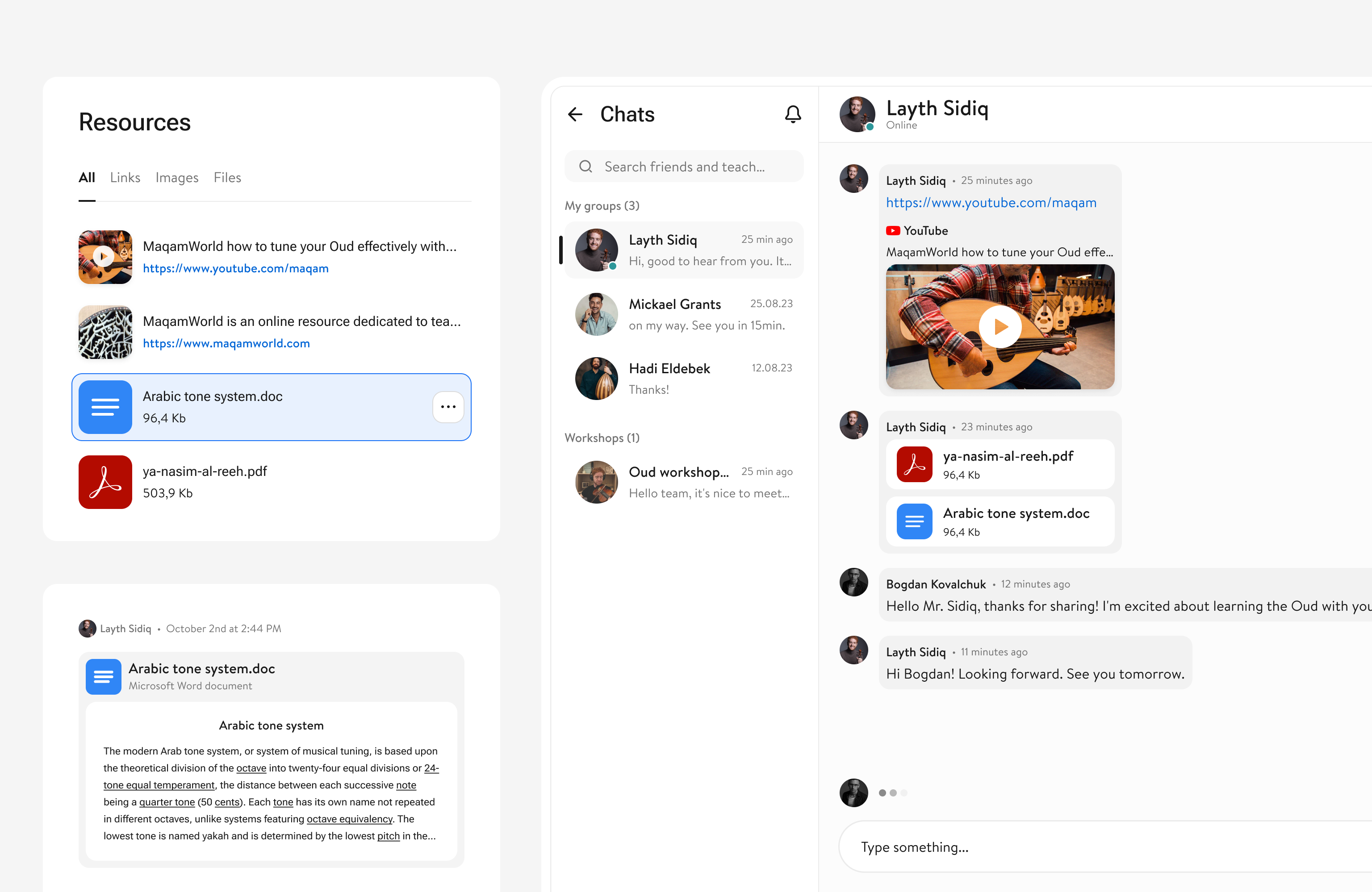Image resolution: width=1372 pixels, height=892 pixels.
Task: Click the back arrow beside Chats
Action: tap(575, 114)
